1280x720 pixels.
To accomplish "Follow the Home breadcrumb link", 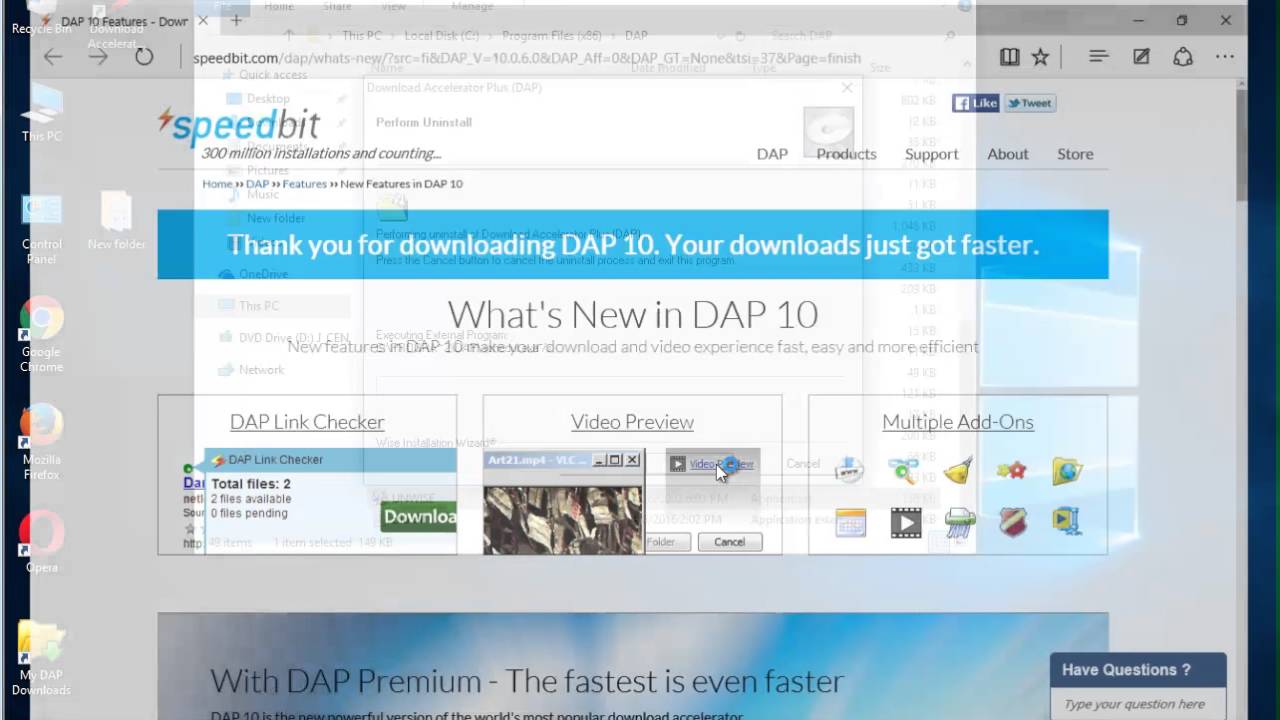I will (217, 184).
